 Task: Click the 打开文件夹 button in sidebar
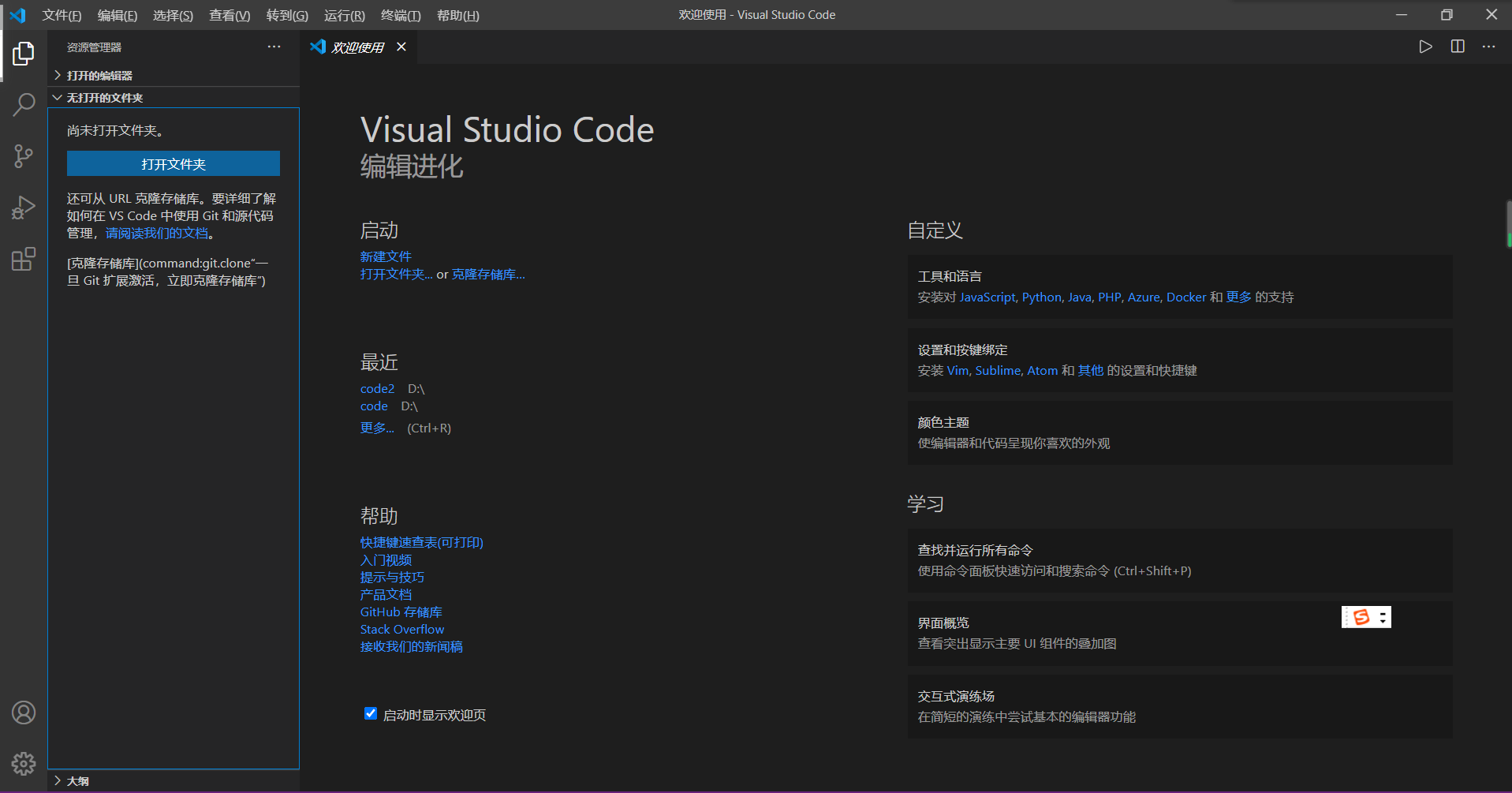174,163
